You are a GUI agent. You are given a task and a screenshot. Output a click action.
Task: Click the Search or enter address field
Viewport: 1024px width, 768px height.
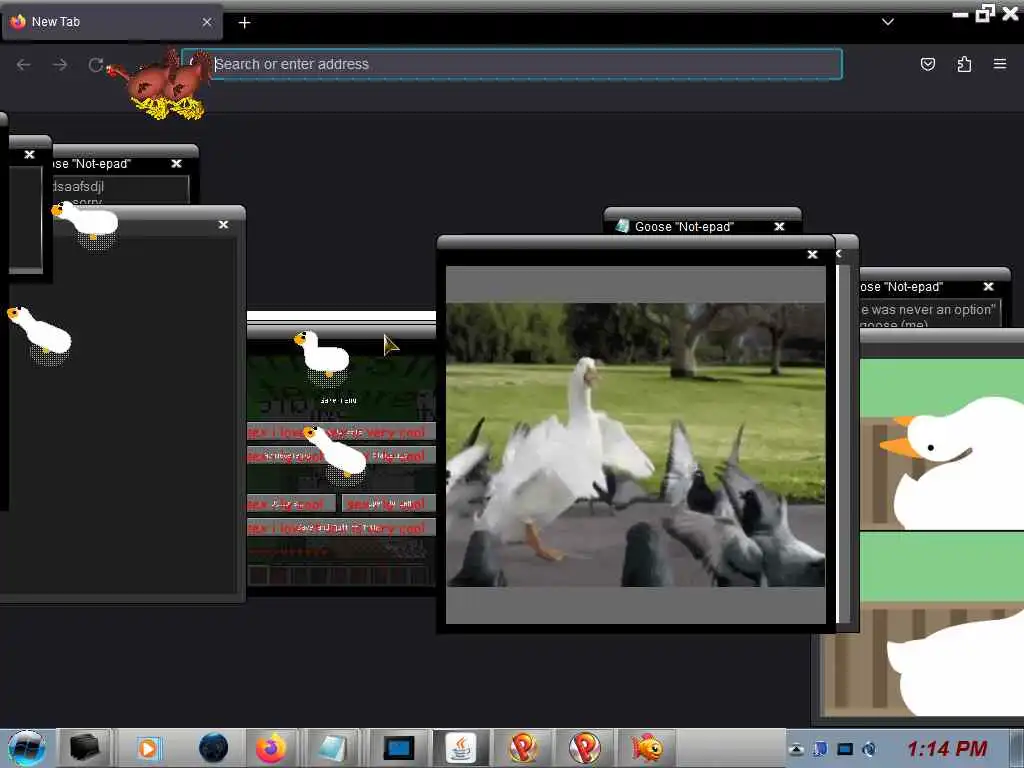click(511, 64)
